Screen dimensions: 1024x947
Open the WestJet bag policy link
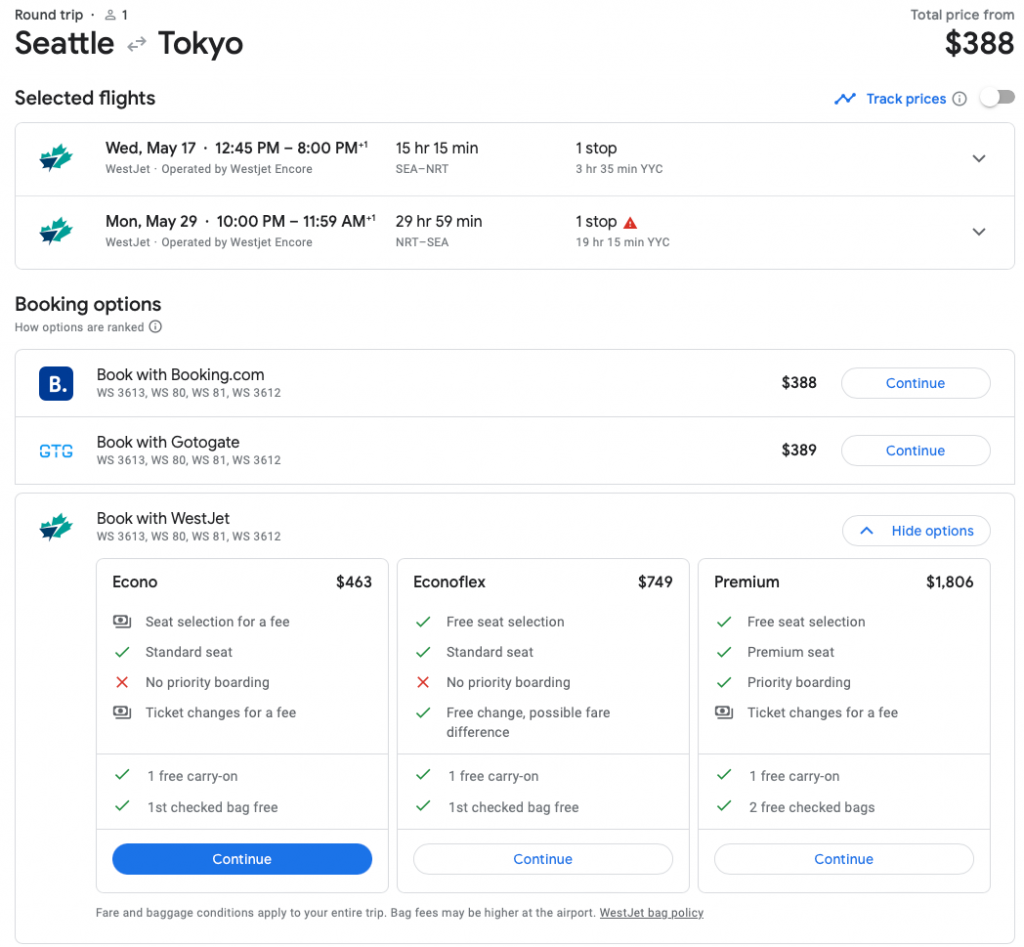pyautogui.click(x=651, y=913)
